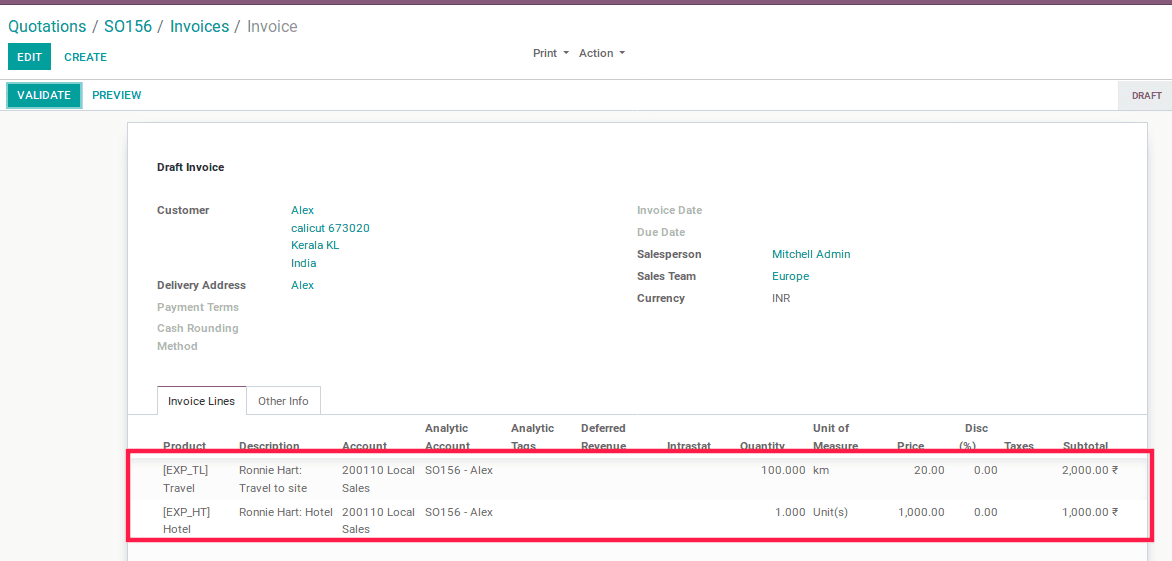The image size is (1172, 561).
Task: Click SO156 - Alex in Travel row
Action: click(459, 471)
